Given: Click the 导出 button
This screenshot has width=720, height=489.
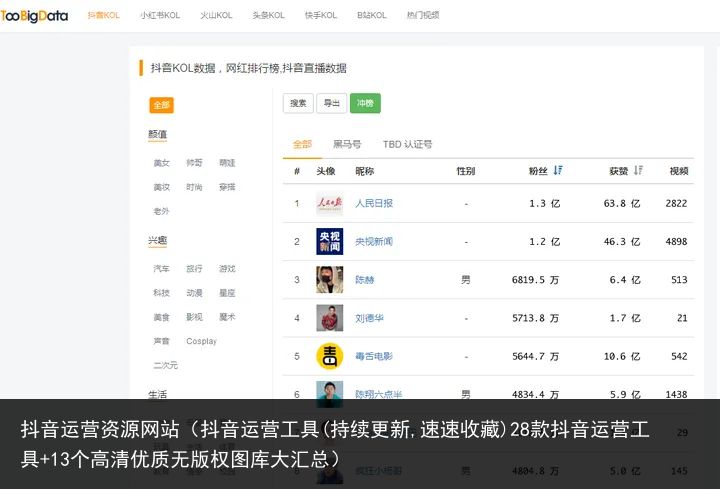Looking at the screenshot, I should pos(332,103).
